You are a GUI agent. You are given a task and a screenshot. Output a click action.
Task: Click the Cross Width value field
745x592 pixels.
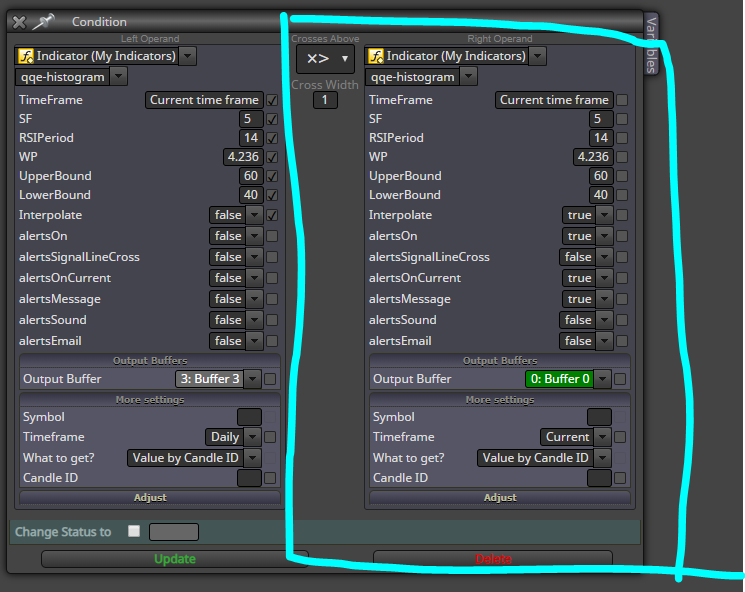click(x=325, y=100)
